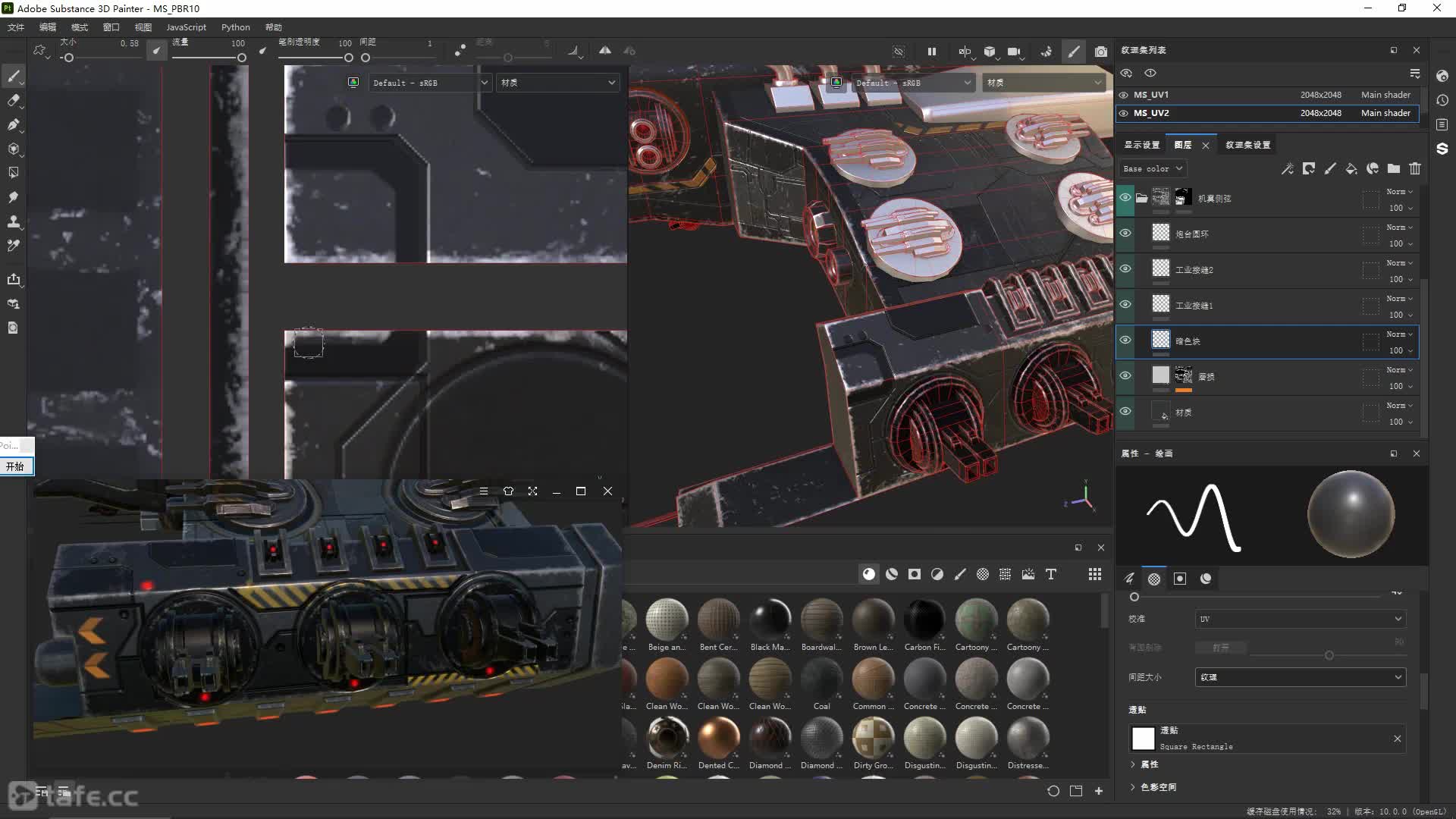Image resolution: width=1456 pixels, height=819 pixels.
Task: Open the History panel clock icon
Action: click(x=1442, y=100)
